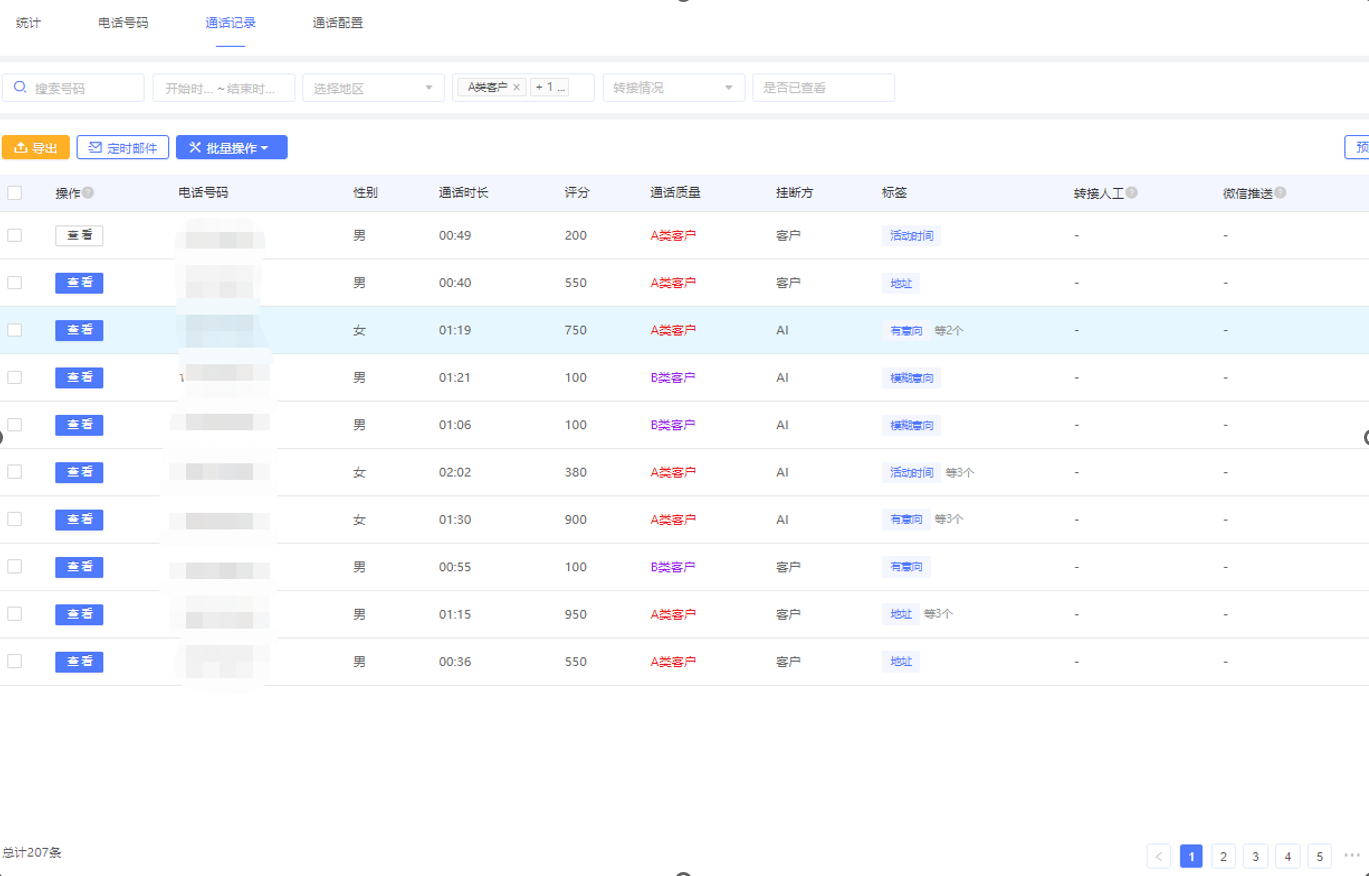The width and height of the screenshot is (1369, 876).
Task: Toggle the select-all checkbox in table header
Action: pyautogui.click(x=14, y=193)
